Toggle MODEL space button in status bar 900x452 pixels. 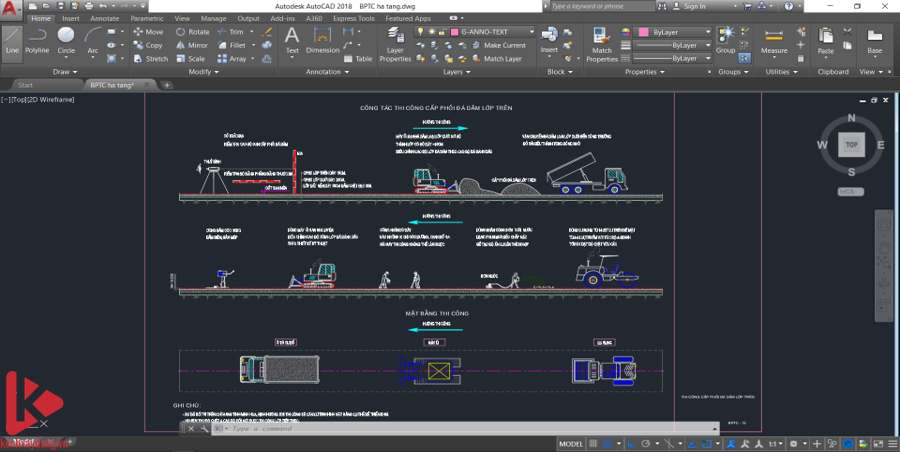click(x=571, y=444)
